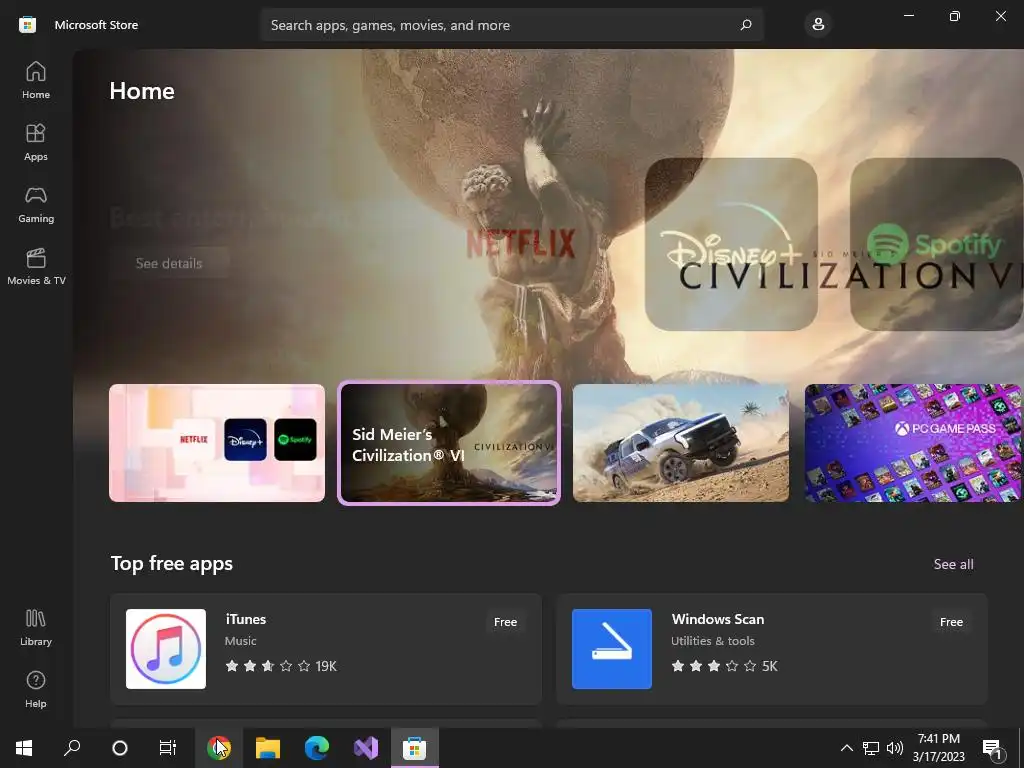1024x768 pixels.
Task: Open the Help page
Action: 36,690
